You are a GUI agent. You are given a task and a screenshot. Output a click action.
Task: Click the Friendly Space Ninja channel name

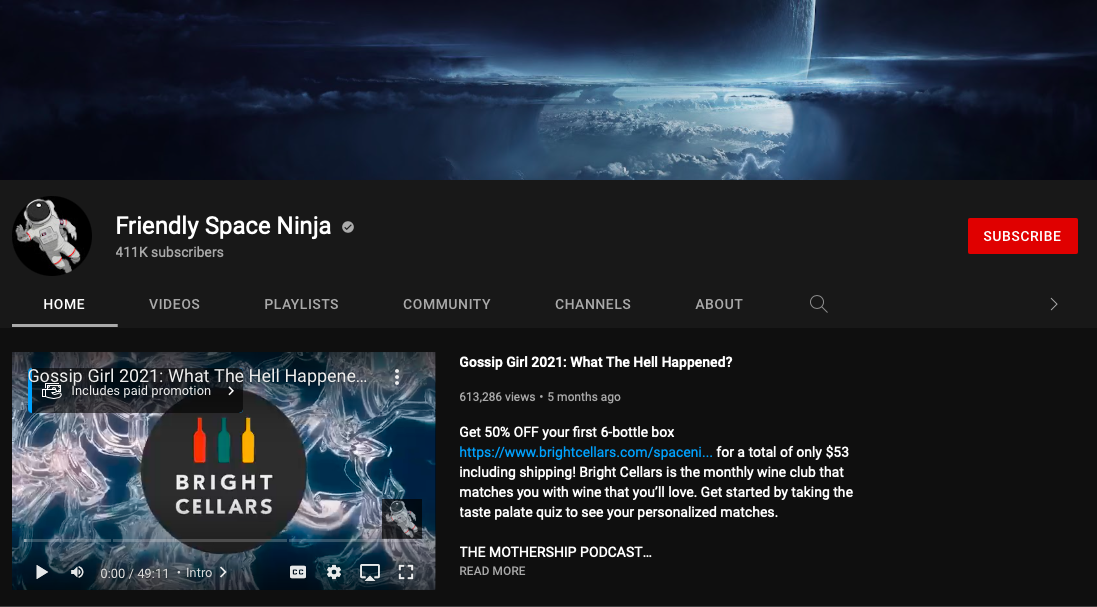click(x=223, y=226)
